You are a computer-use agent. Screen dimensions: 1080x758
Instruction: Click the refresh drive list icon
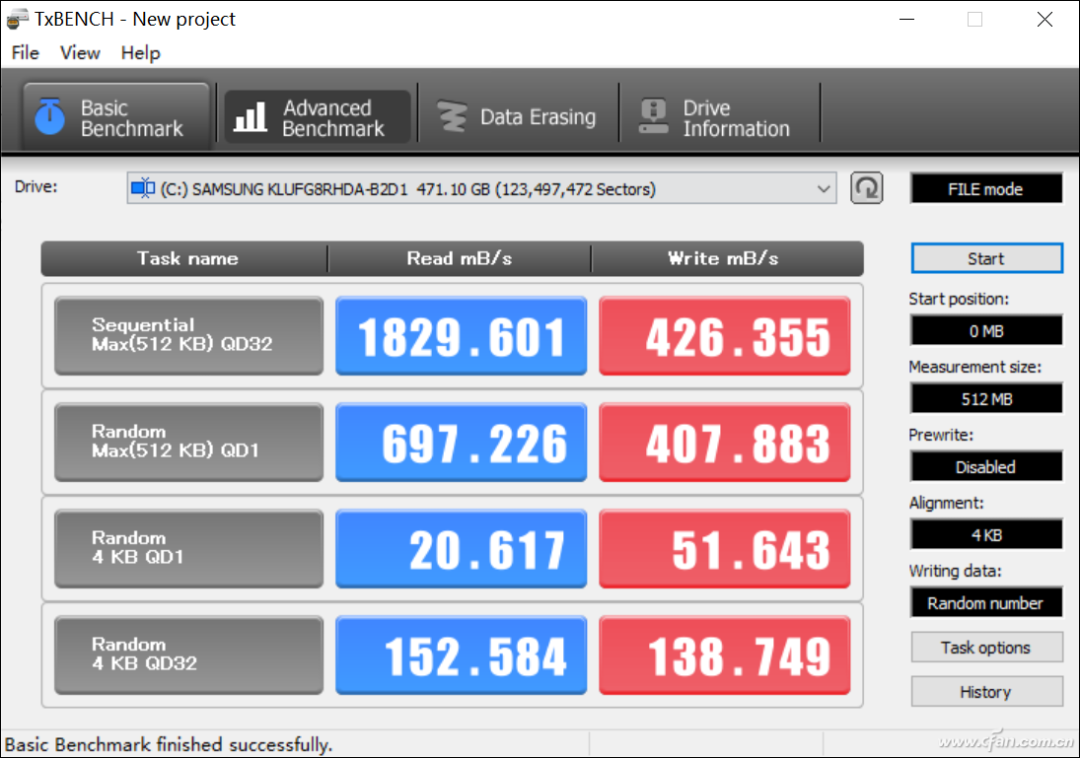pyautogui.click(x=867, y=188)
